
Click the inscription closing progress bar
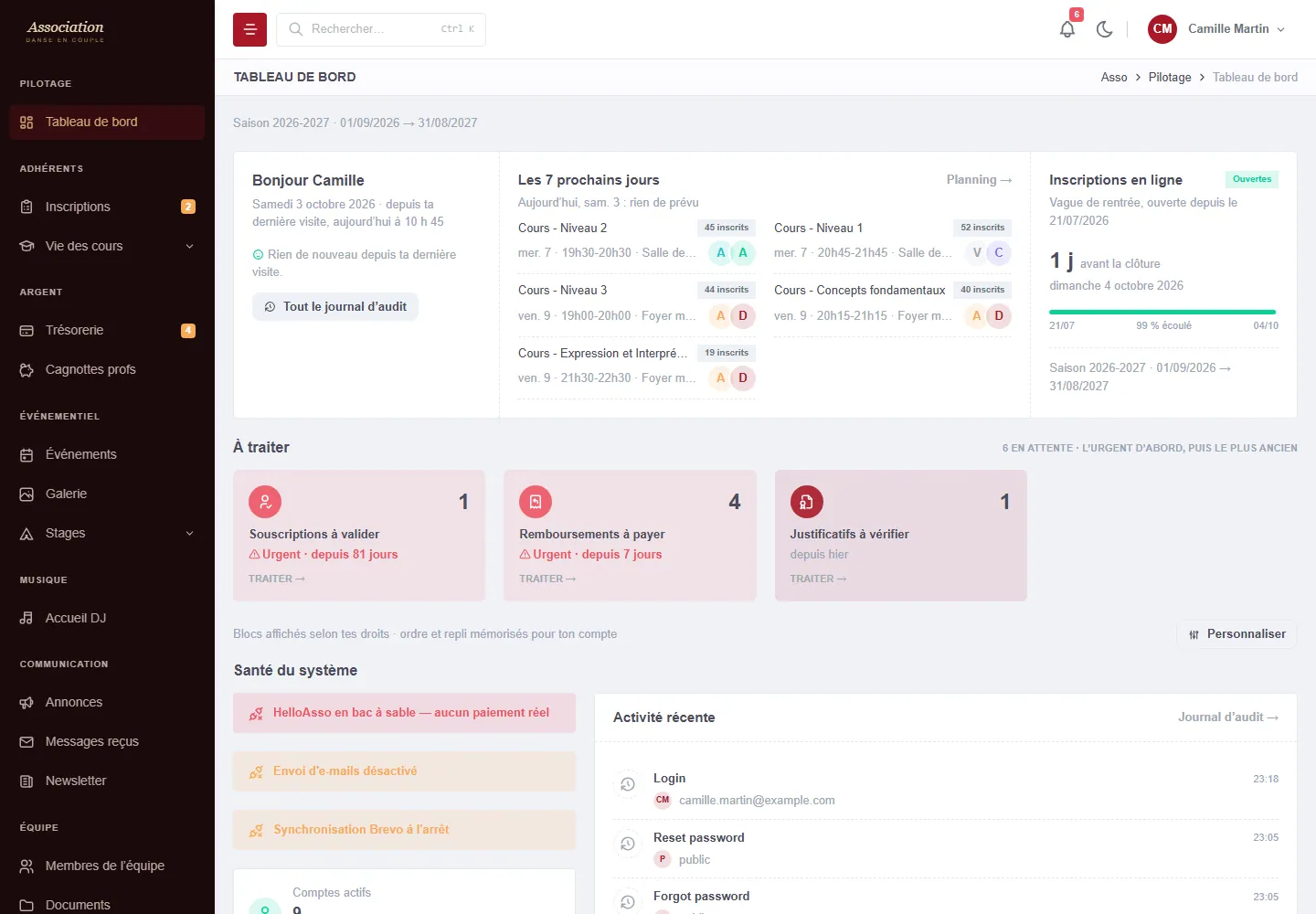tap(1162, 313)
